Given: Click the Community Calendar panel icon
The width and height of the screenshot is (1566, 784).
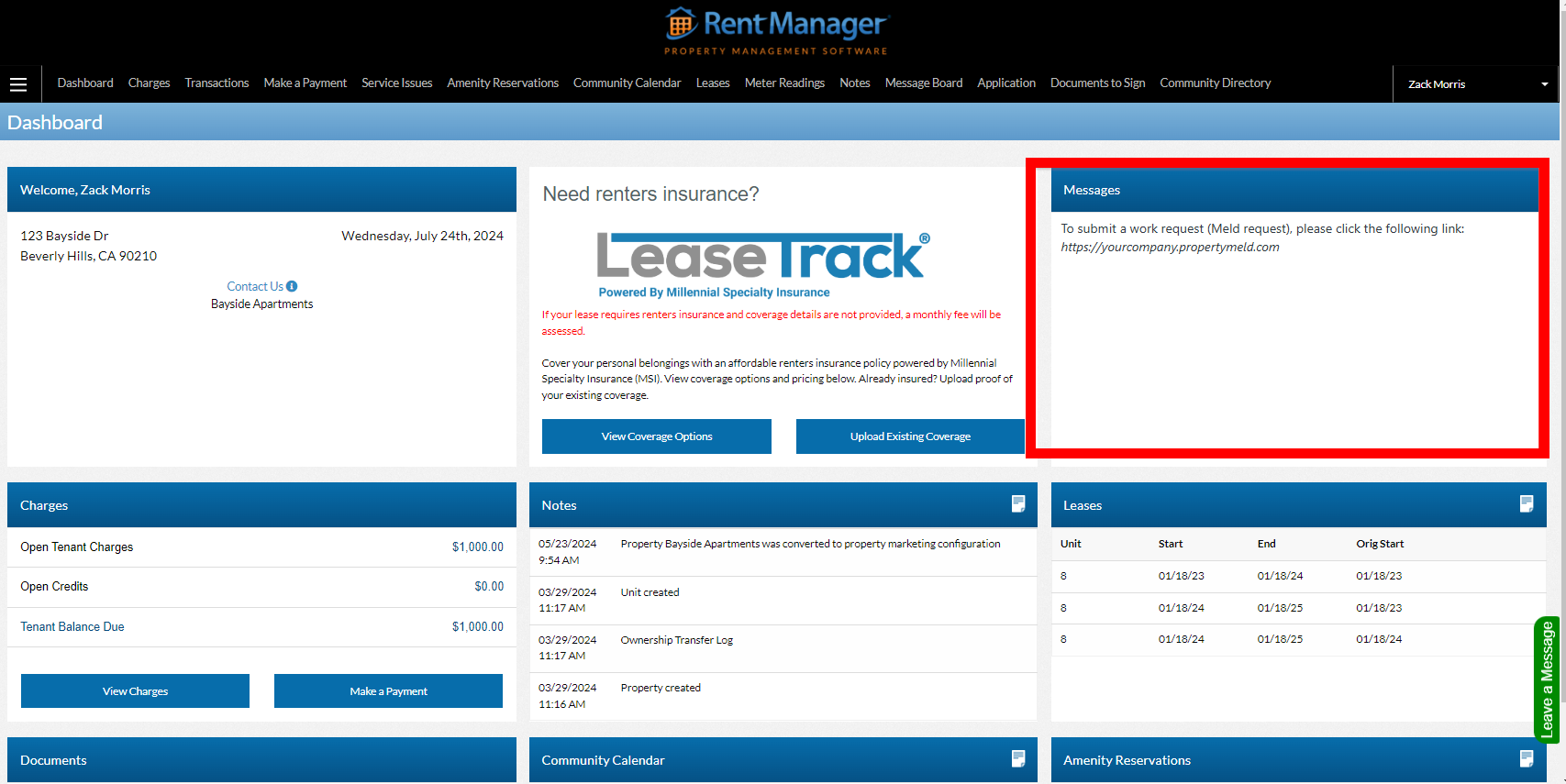Looking at the screenshot, I should (x=1017, y=758).
